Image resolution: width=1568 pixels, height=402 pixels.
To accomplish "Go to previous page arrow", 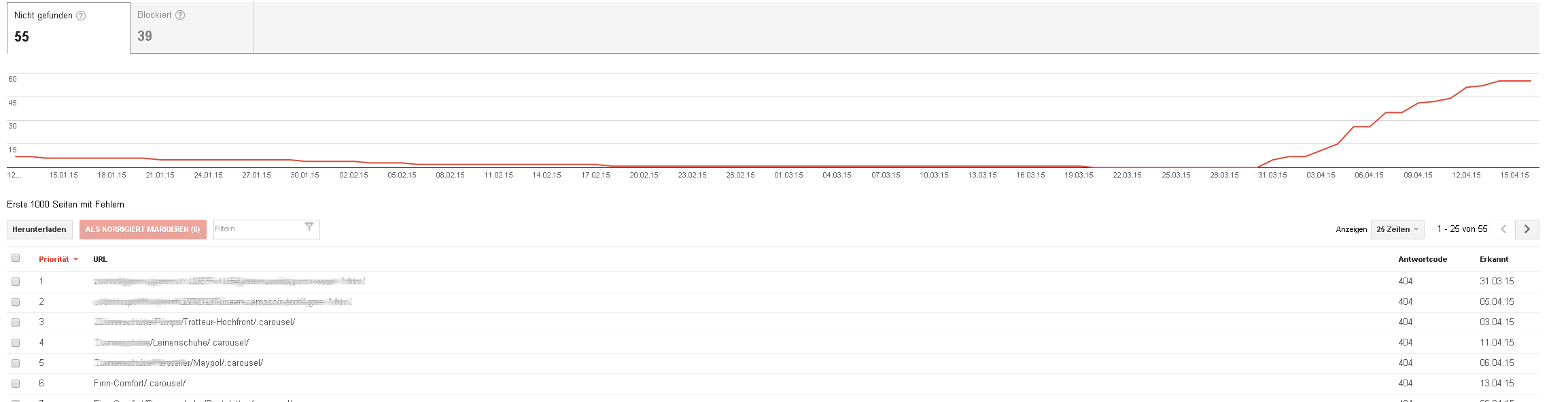I will 1503,229.
